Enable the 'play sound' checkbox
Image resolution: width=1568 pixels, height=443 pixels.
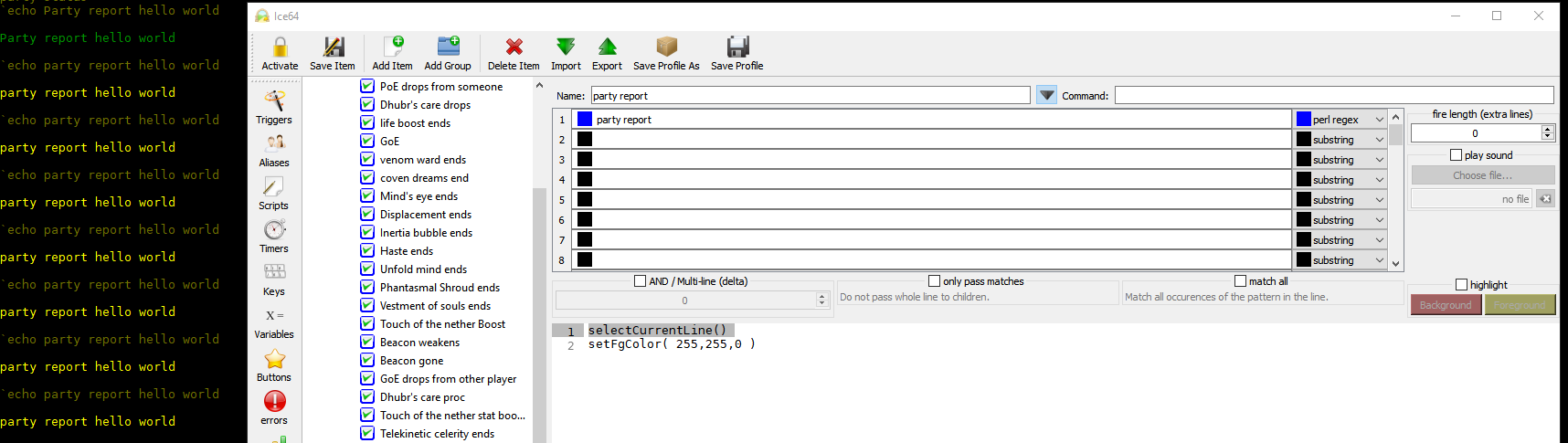click(x=1456, y=155)
